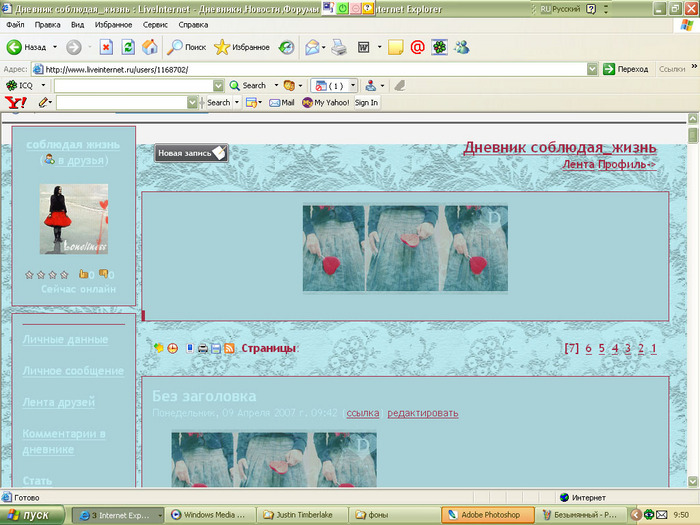Click the ICQ toolbar search input
The image size is (700, 525).
click(133, 86)
